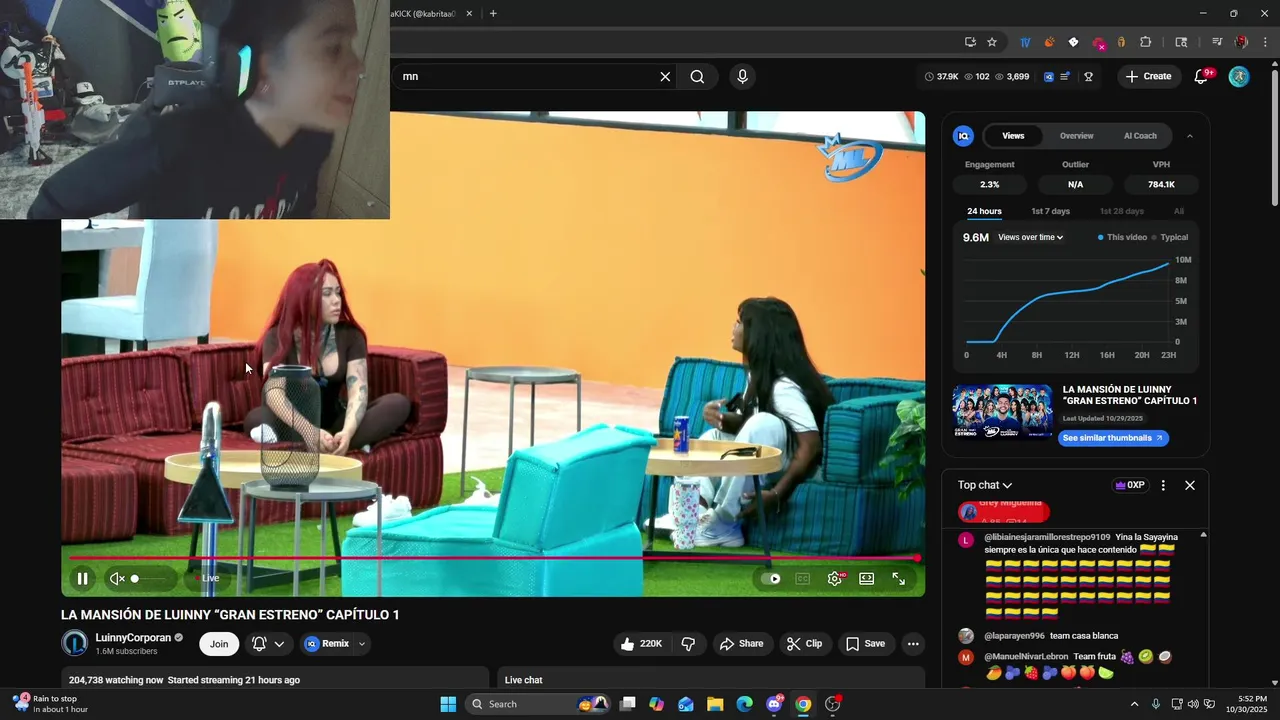The height and width of the screenshot is (720, 1280).
Task: Click the vidIQ logo in header stats bar
Action: point(1049,76)
